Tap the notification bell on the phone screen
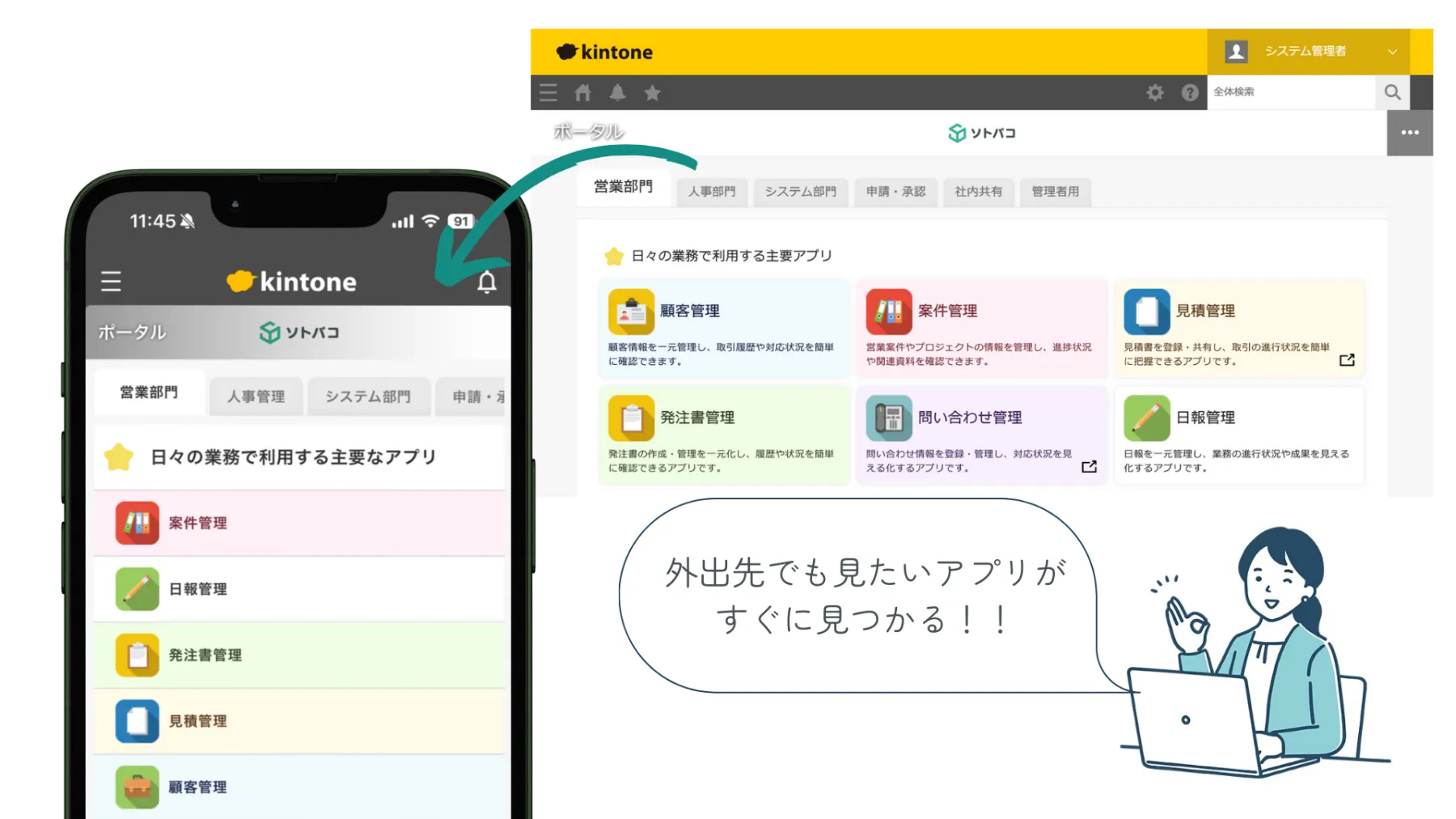The width and height of the screenshot is (1456, 819). (488, 283)
